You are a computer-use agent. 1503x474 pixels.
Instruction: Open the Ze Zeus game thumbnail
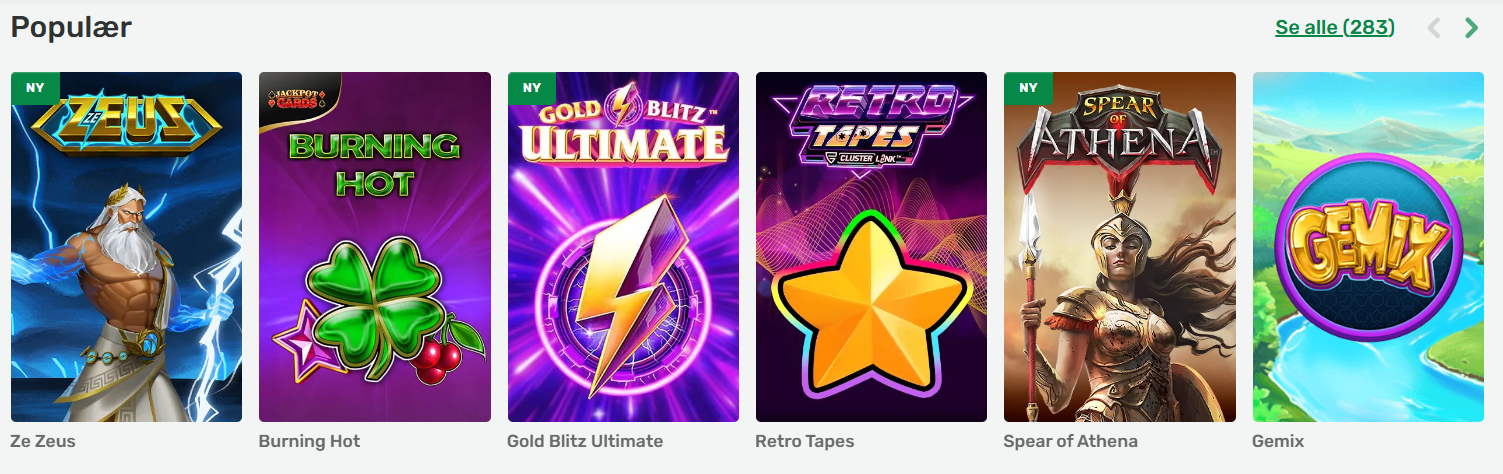pyautogui.click(x=126, y=247)
